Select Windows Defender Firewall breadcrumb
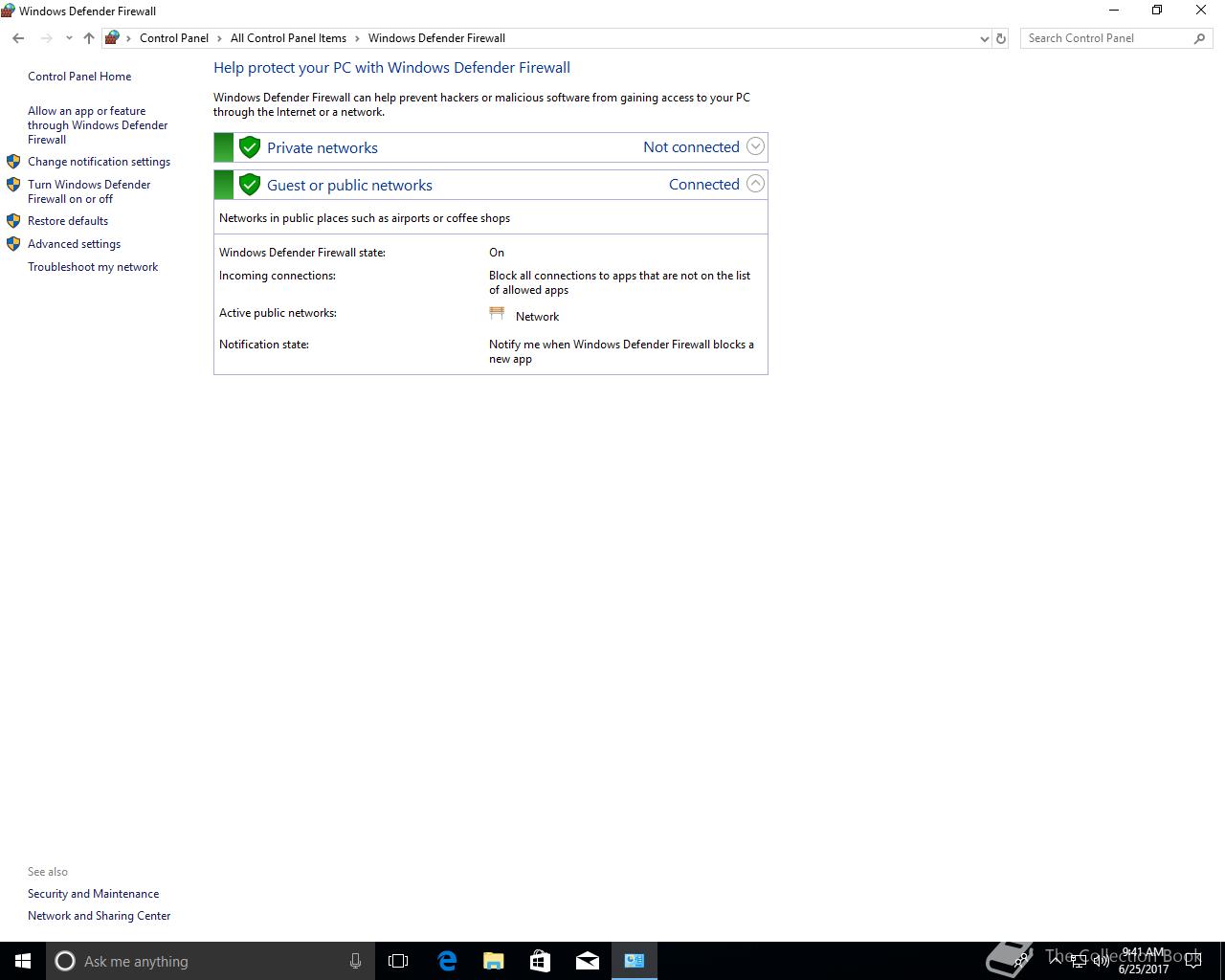 tap(436, 38)
